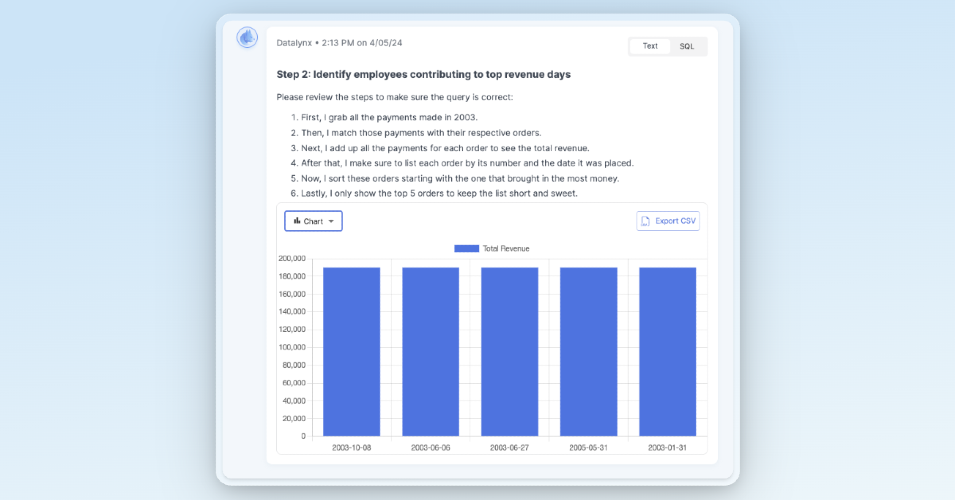955x500 pixels.
Task: Open the Chart type dropdown
Action: (313, 221)
